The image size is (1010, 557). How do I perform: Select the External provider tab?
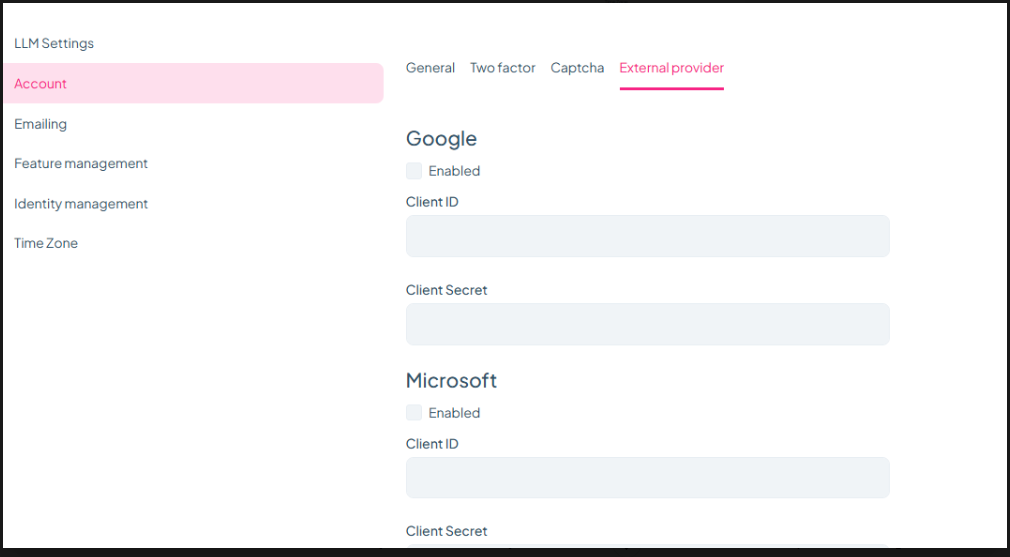coord(671,68)
